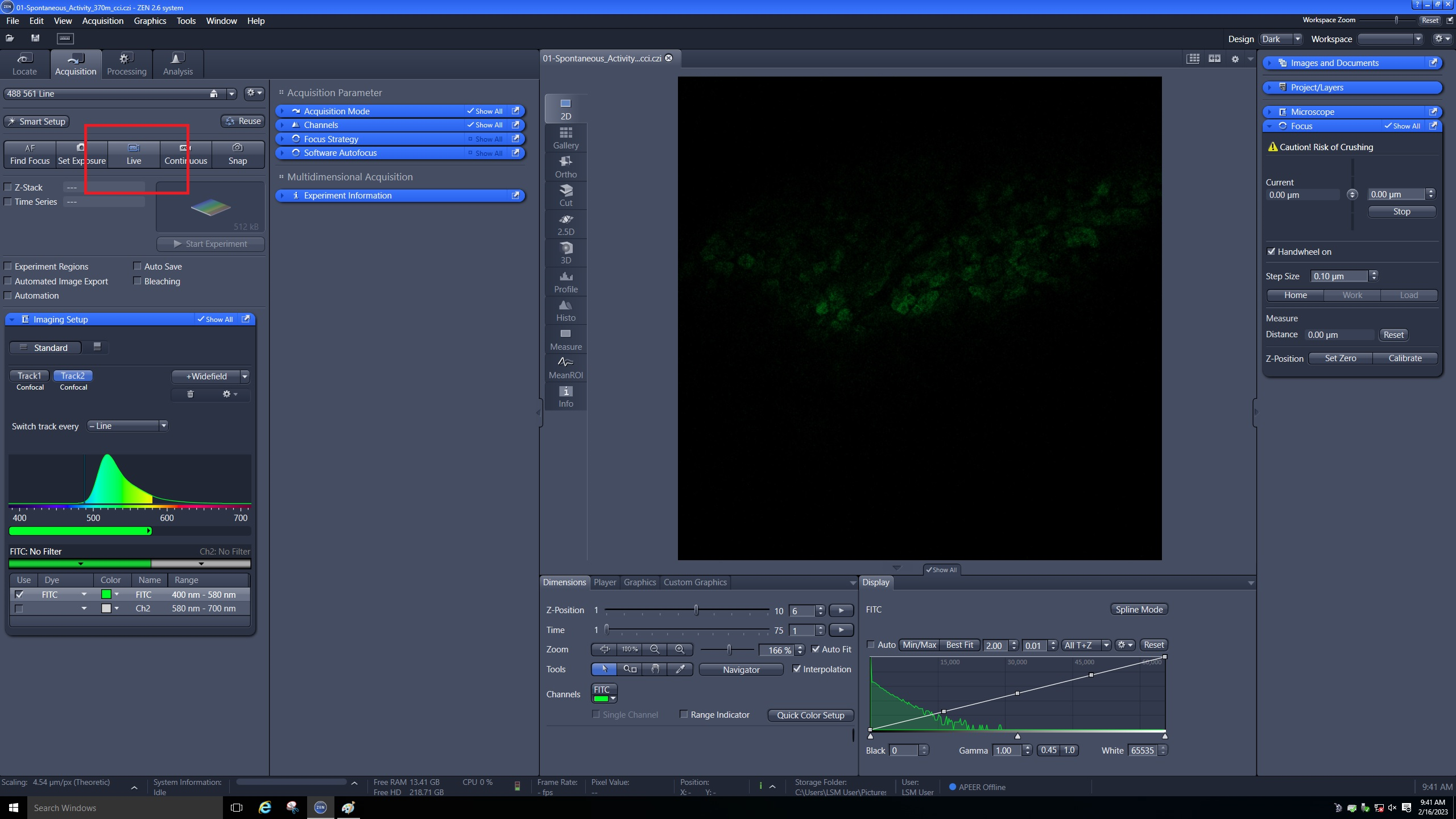
Task: Switch to the 2.5D view
Action: 565,225
